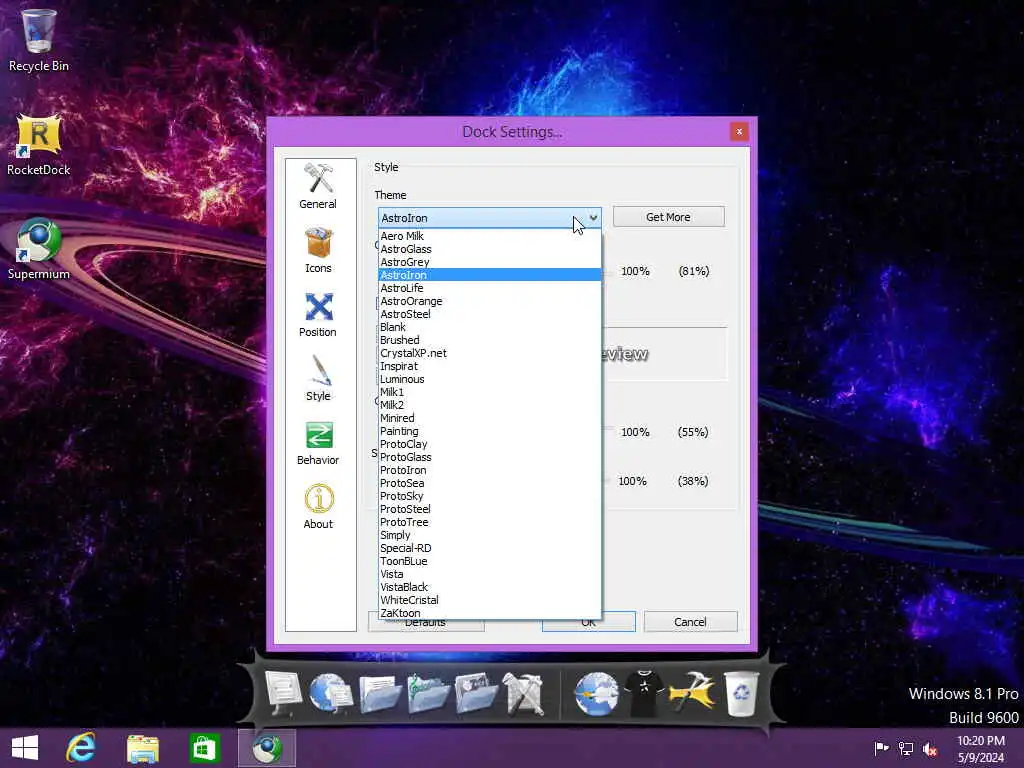This screenshot has width=1024, height=768.
Task: Choose the AstroOrange theme
Action: tap(490, 301)
